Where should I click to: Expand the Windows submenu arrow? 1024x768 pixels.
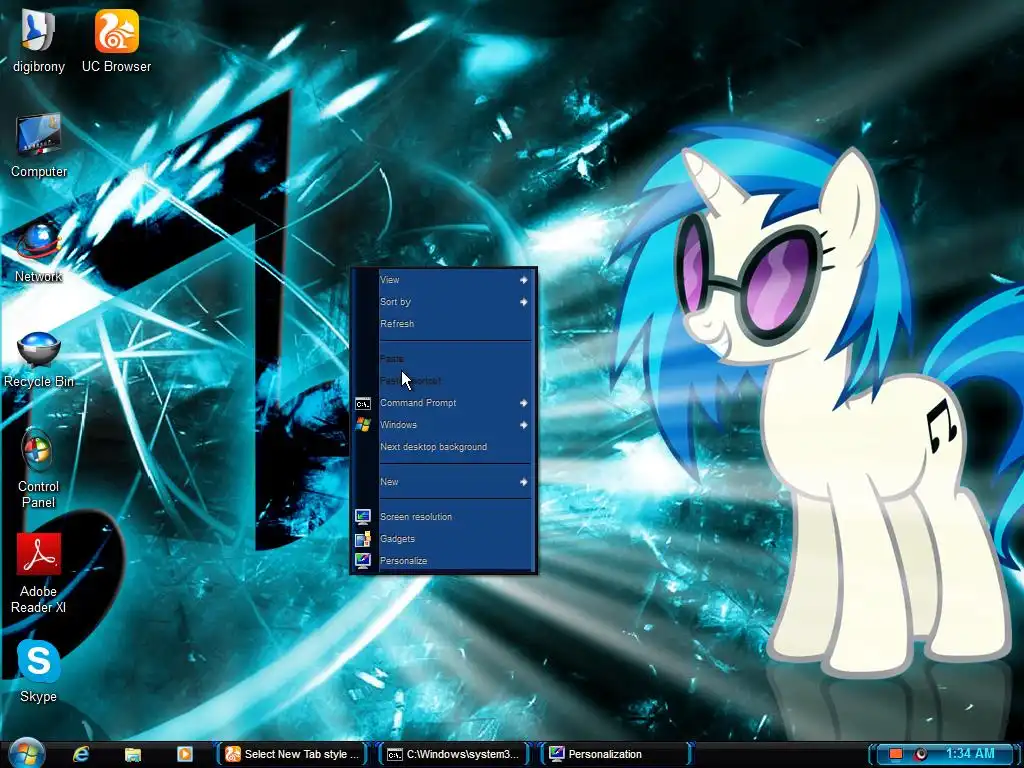point(523,425)
